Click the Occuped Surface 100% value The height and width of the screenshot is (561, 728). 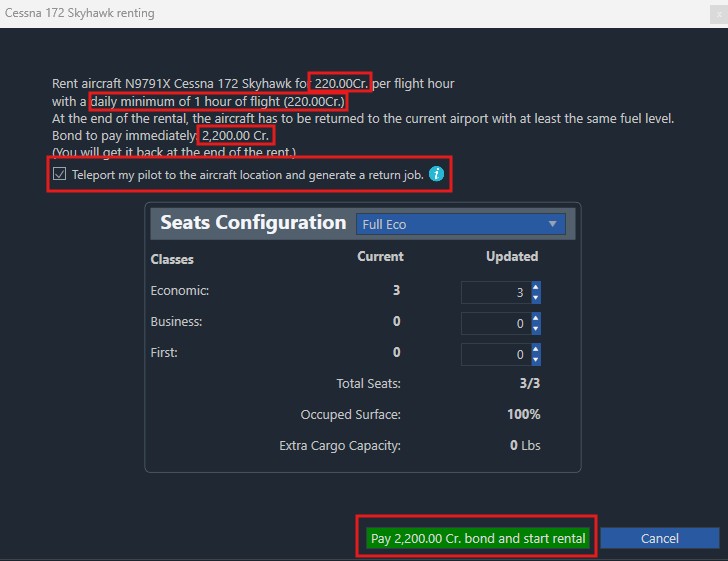pyautogui.click(x=524, y=414)
